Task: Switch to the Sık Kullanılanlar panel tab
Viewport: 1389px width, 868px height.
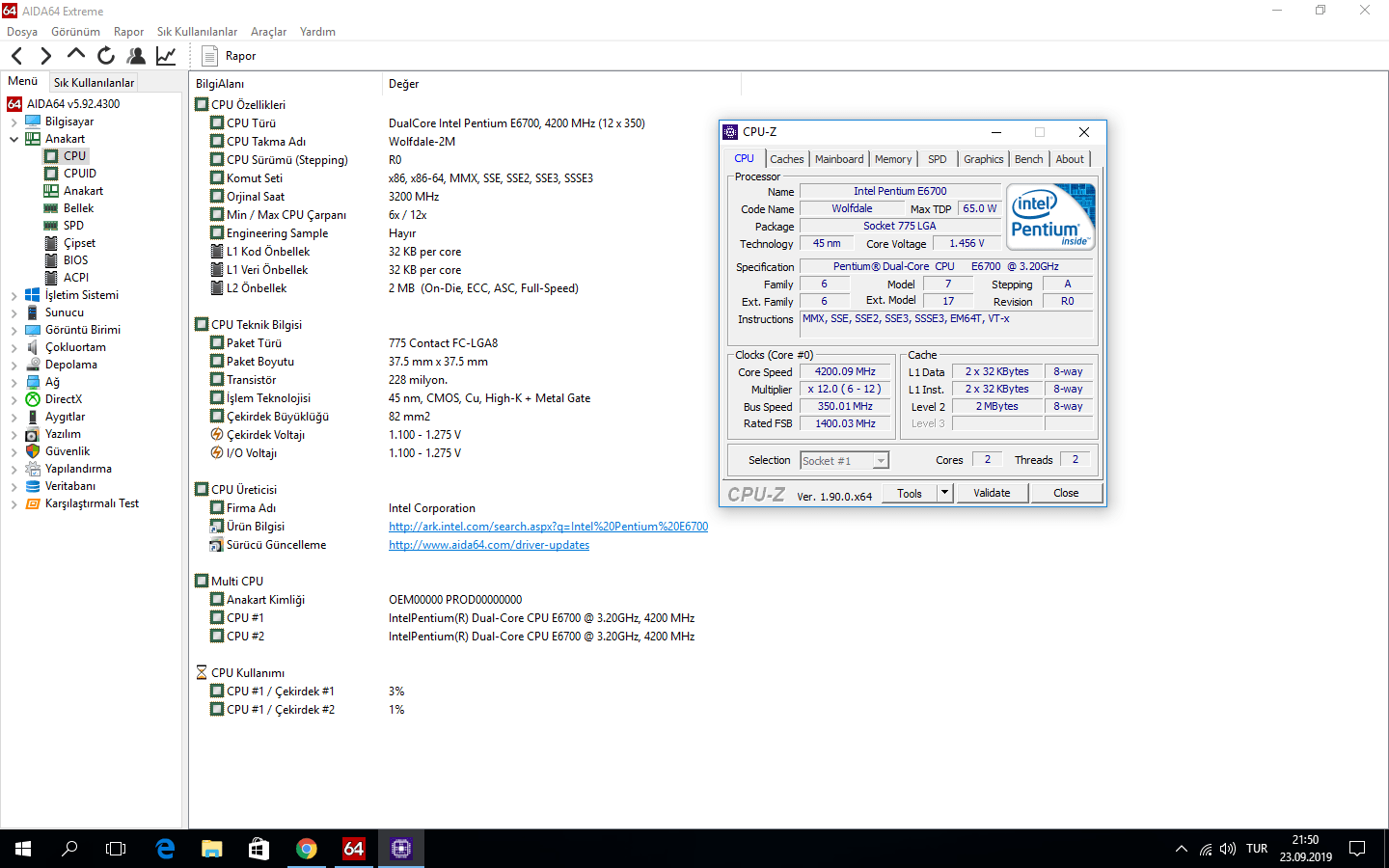Action: 94,83
